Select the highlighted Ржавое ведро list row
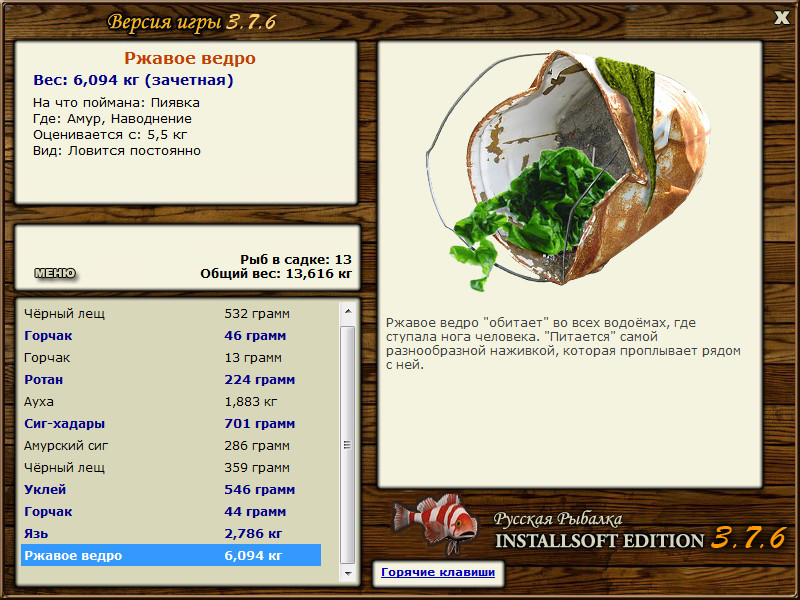Viewport: 800px width, 600px height. tap(171, 555)
